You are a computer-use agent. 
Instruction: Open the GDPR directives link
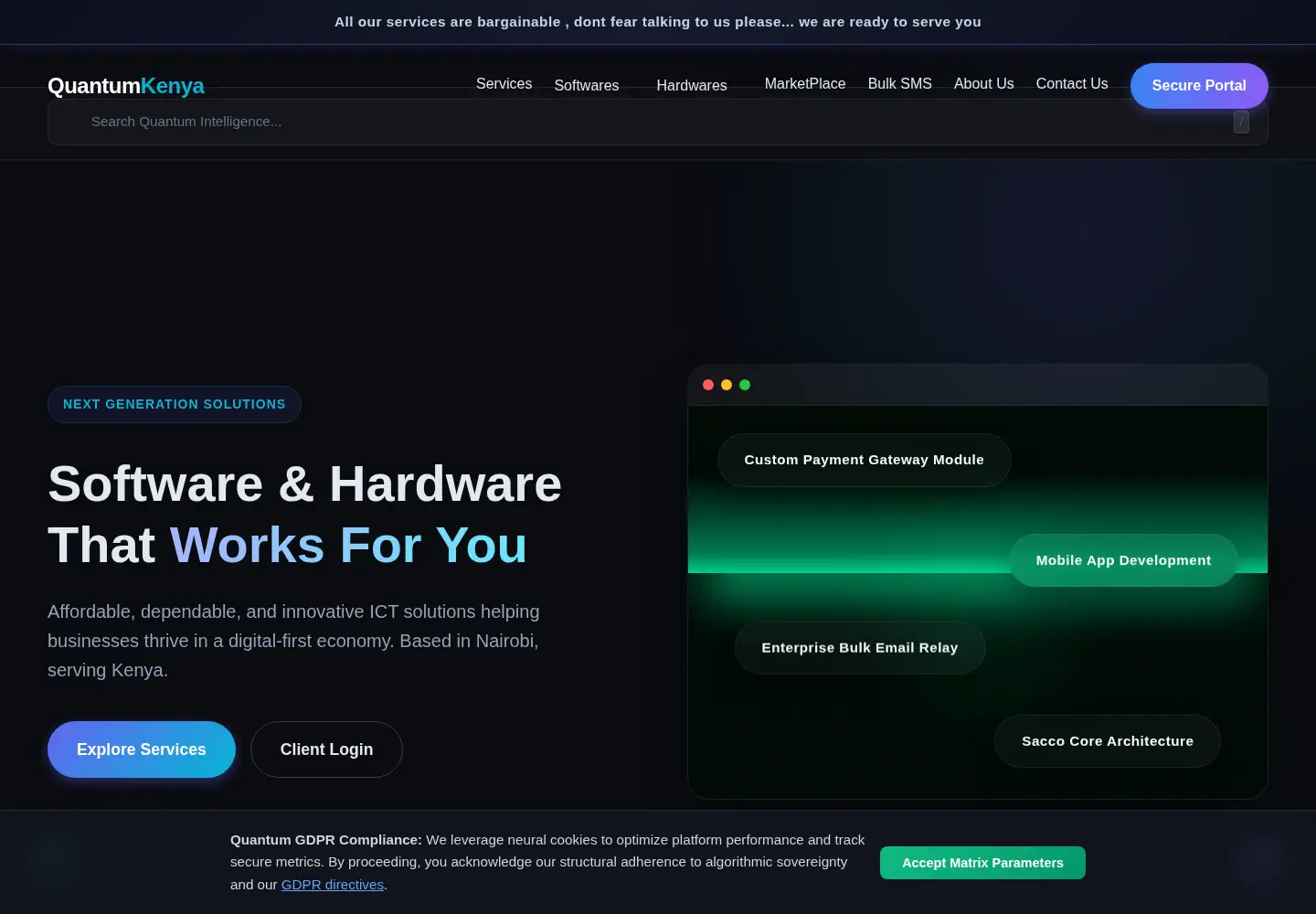point(333,885)
